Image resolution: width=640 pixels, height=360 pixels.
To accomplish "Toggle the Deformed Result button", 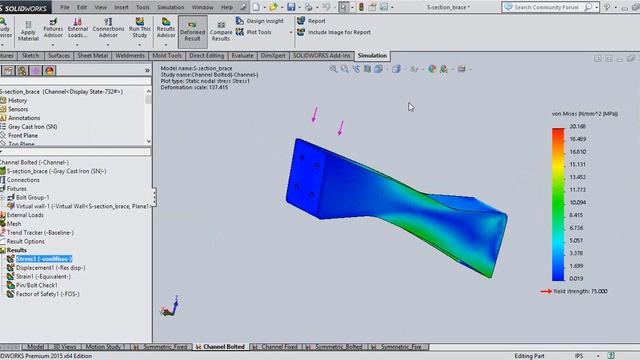I will pyautogui.click(x=193, y=31).
